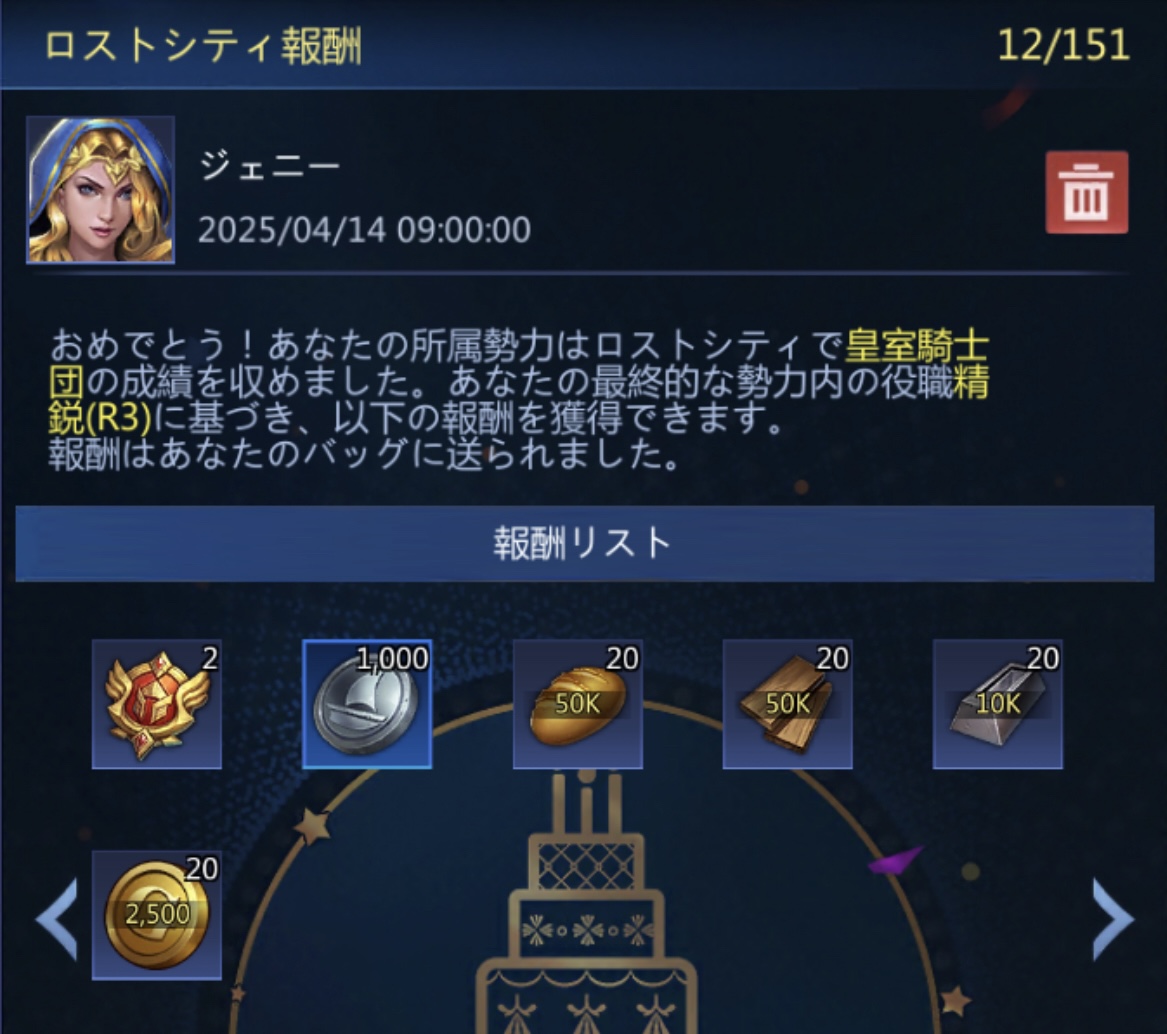Click the ロストシティ報酬 title
The image size is (1167, 1034).
point(203,46)
